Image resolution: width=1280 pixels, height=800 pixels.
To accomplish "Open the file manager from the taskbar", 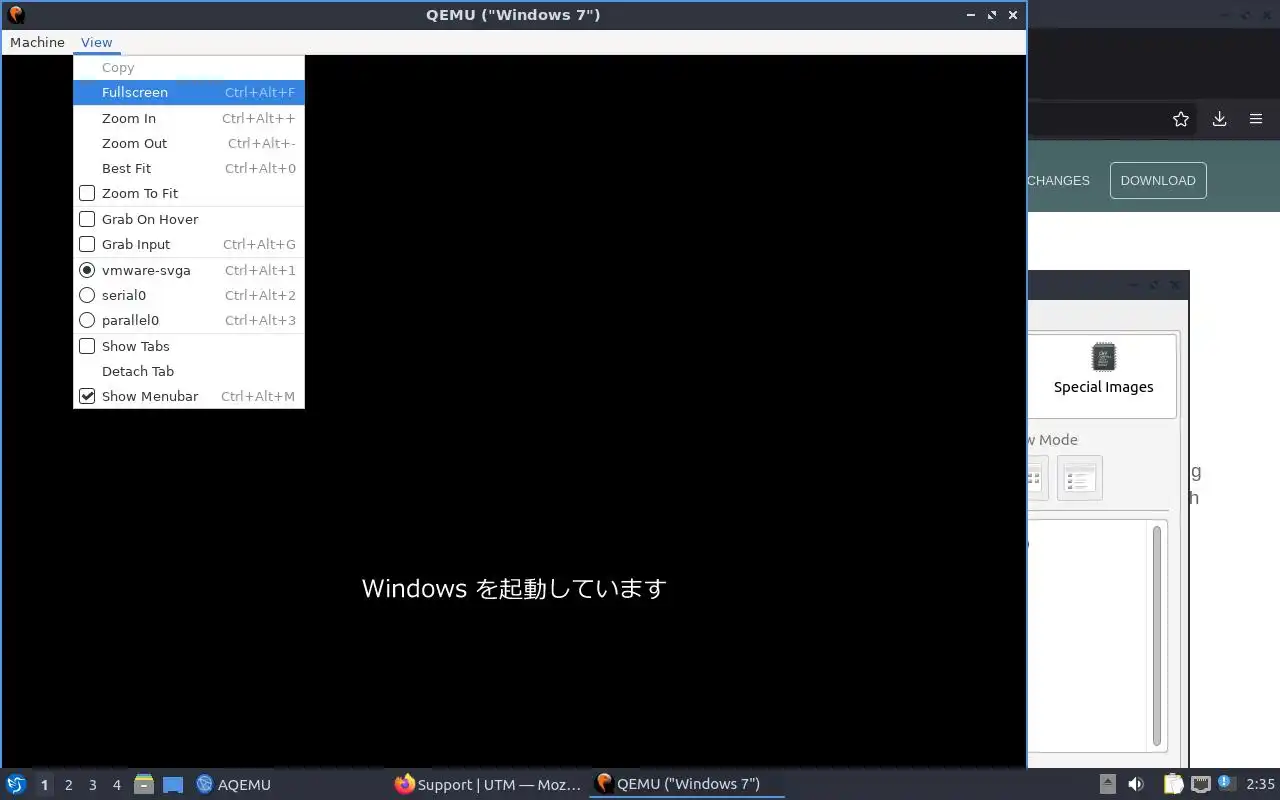I will coord(143,784).
